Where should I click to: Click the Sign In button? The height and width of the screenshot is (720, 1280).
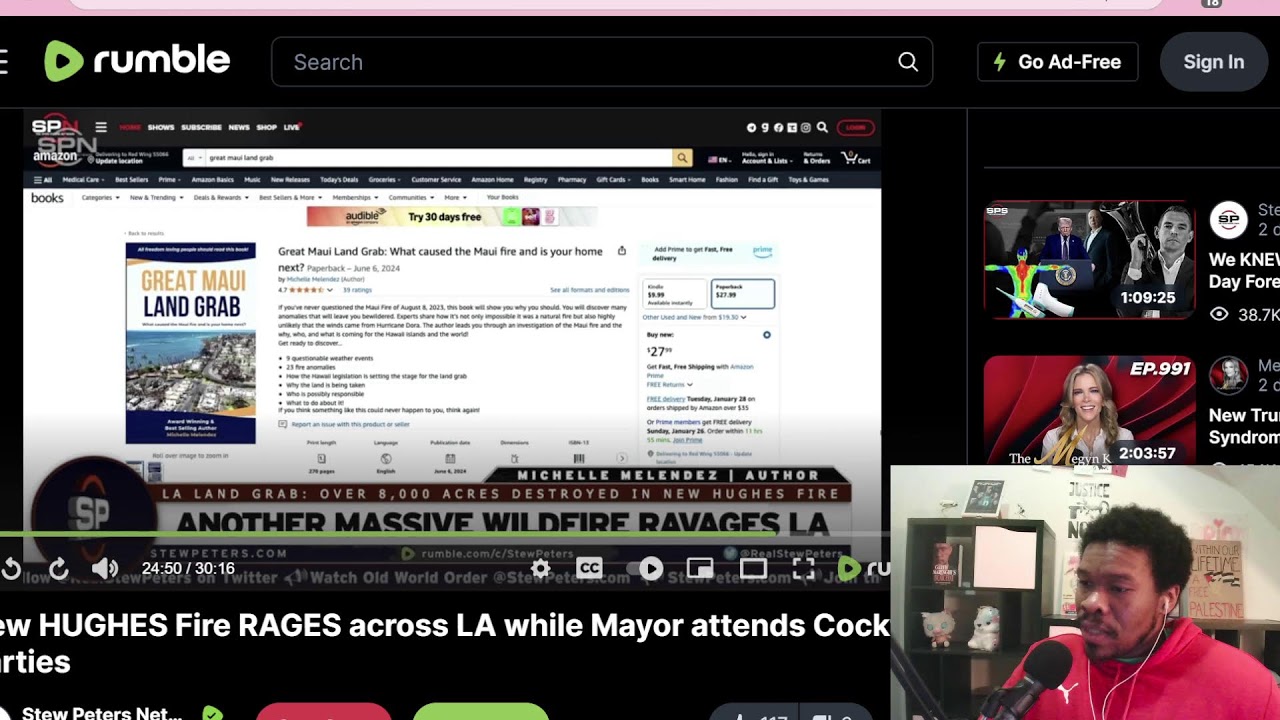pos(1213,62)
